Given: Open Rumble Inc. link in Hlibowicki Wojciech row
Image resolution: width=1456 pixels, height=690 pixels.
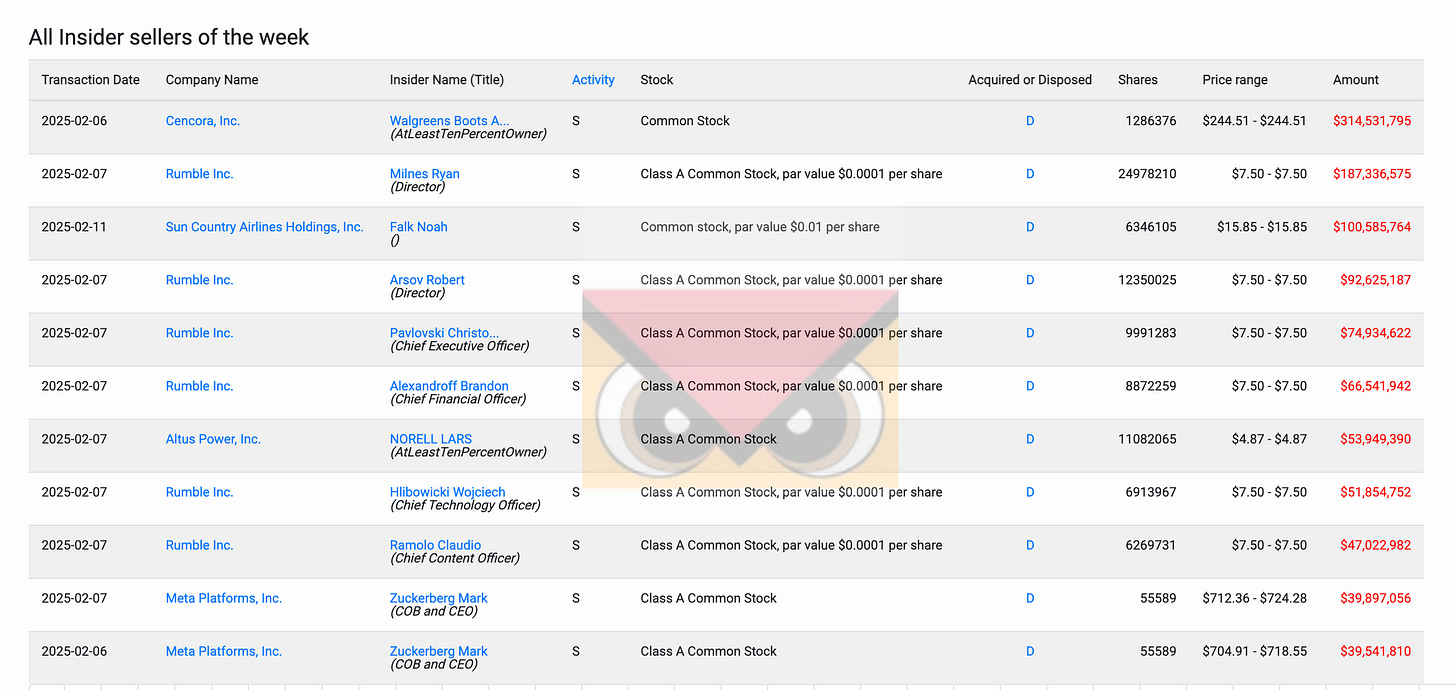Looking at the screenshot, I should [x=200, y=492].
